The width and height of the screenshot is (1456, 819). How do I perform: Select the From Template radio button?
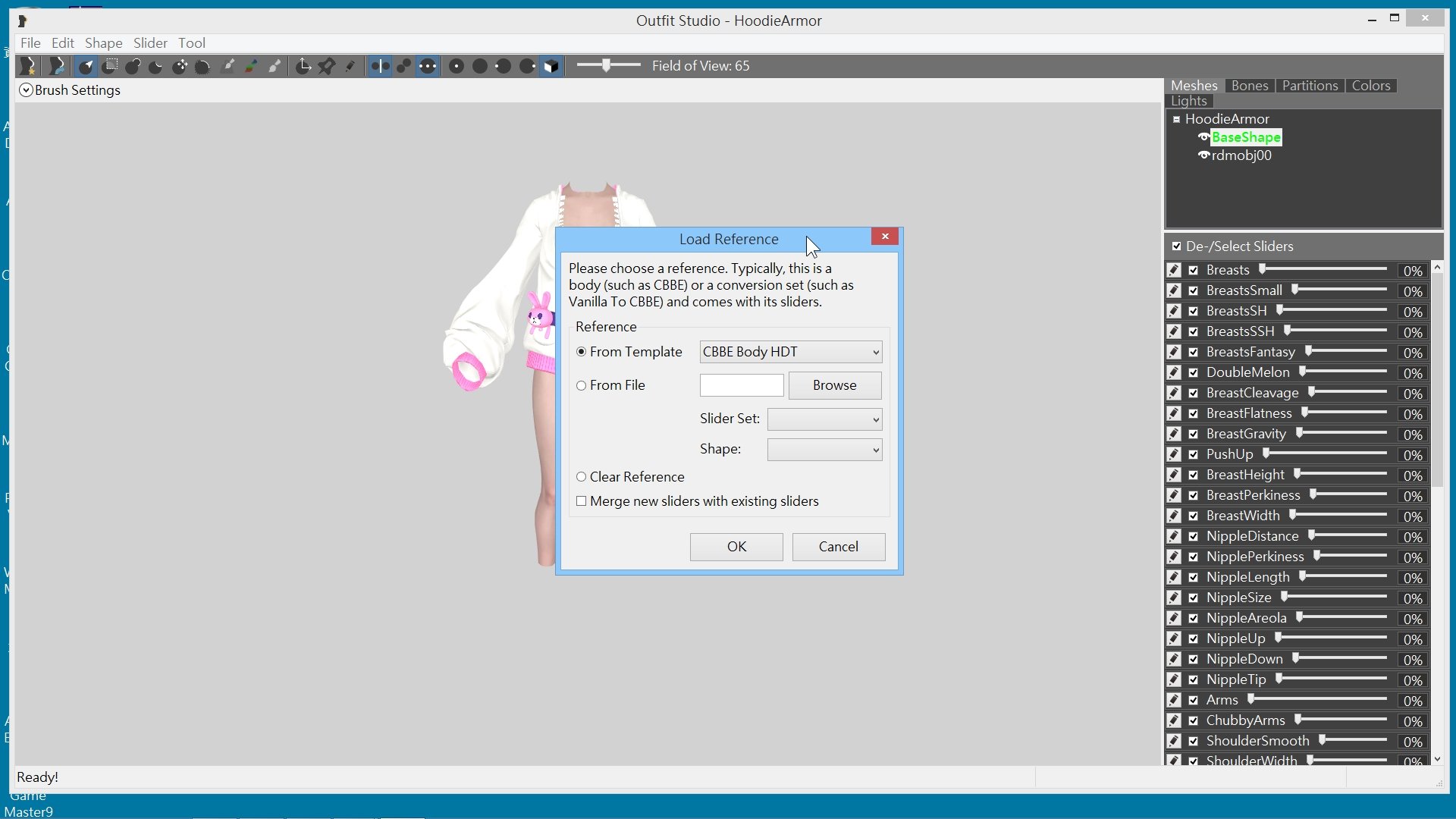582,352
